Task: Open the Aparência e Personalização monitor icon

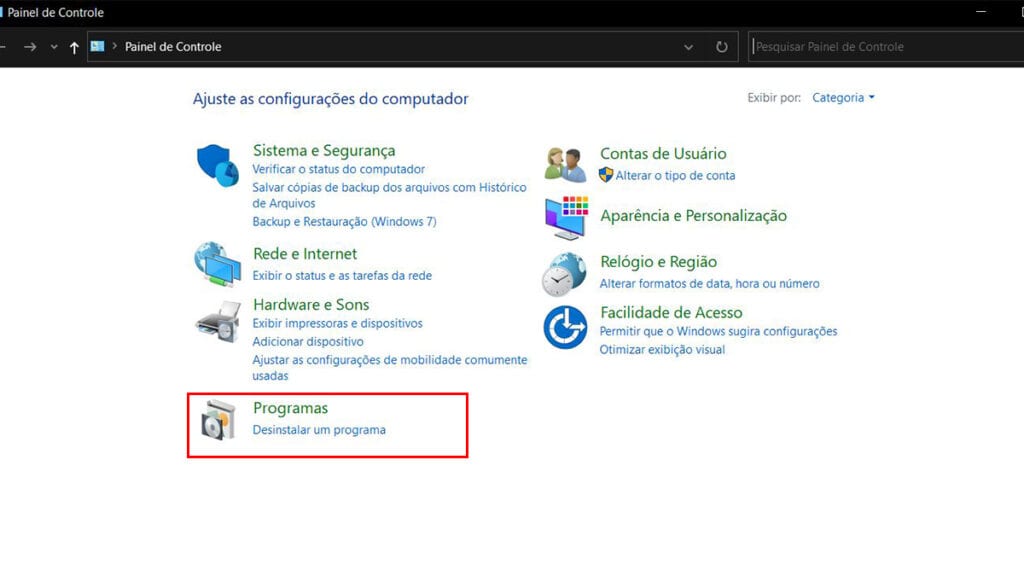Action: pyautogui.click(x=566, y=217)
